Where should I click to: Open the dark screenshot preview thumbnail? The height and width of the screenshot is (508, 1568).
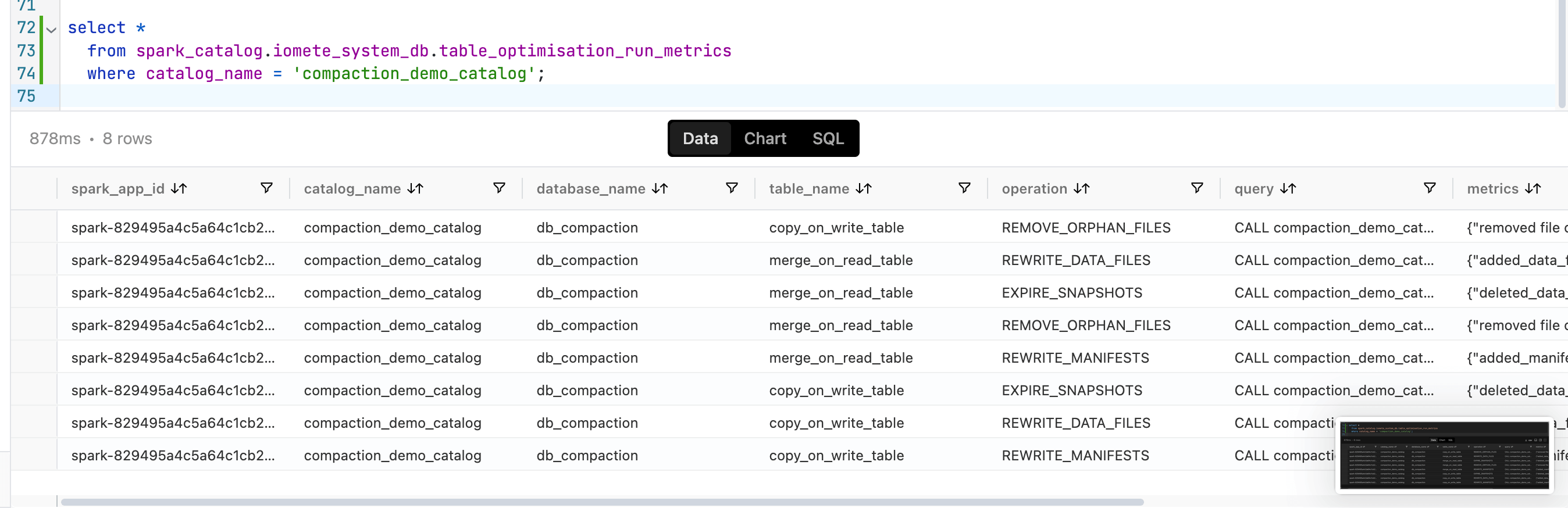pos(1444,455)
